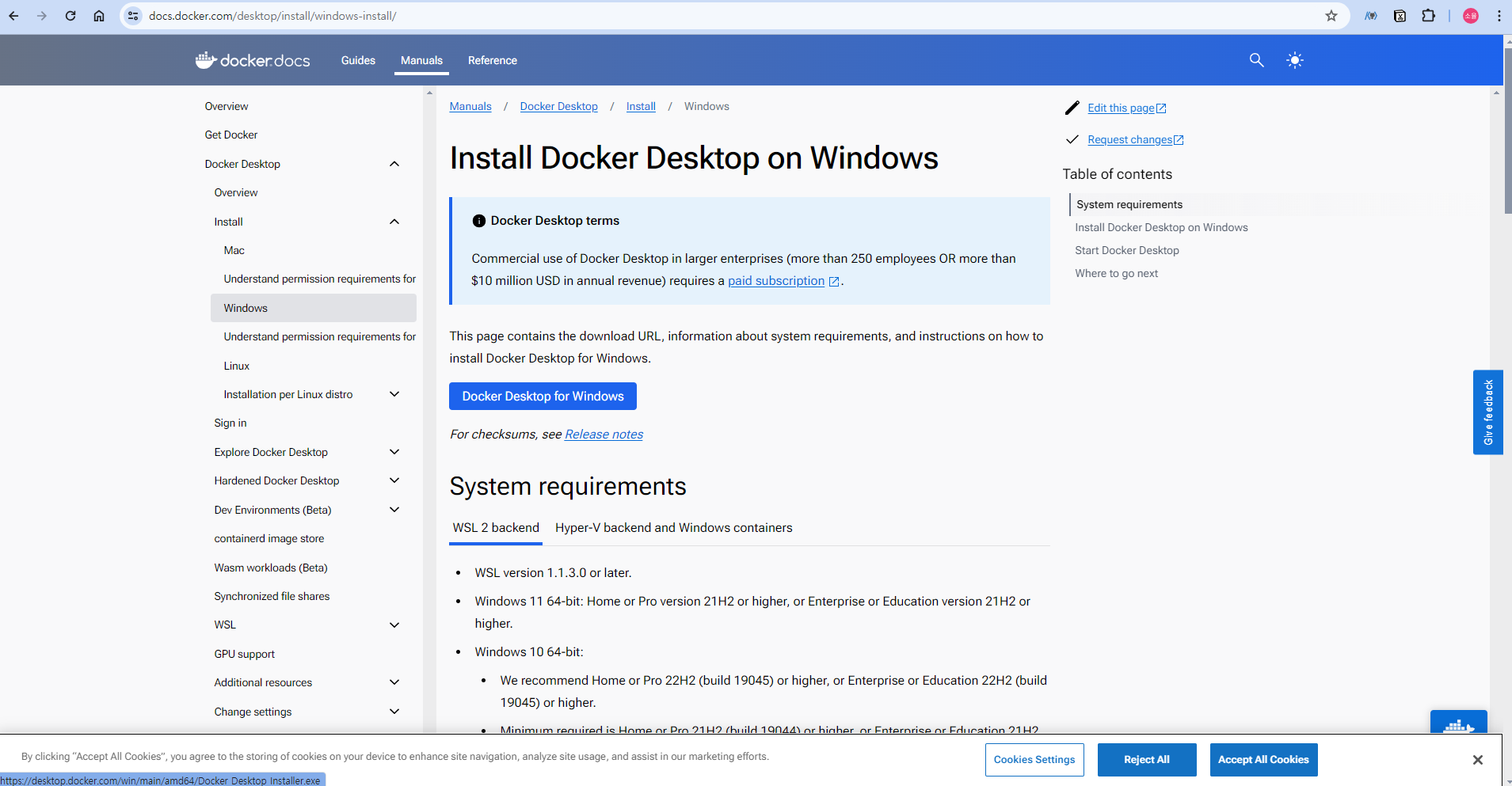The width and height of the screenshot is (1512, 786).
Task: Open the browser extensions puzzle icon
Action: click(1429, 16)
